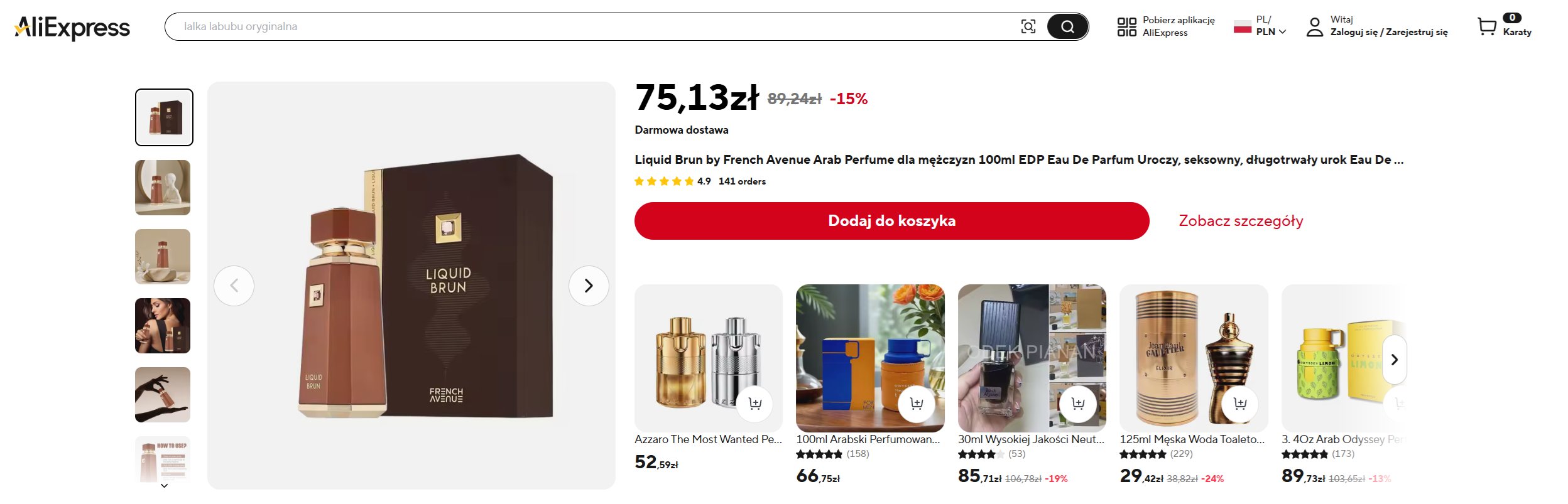Open Zobacz szczegóły link

click(x=1241, y=221)
